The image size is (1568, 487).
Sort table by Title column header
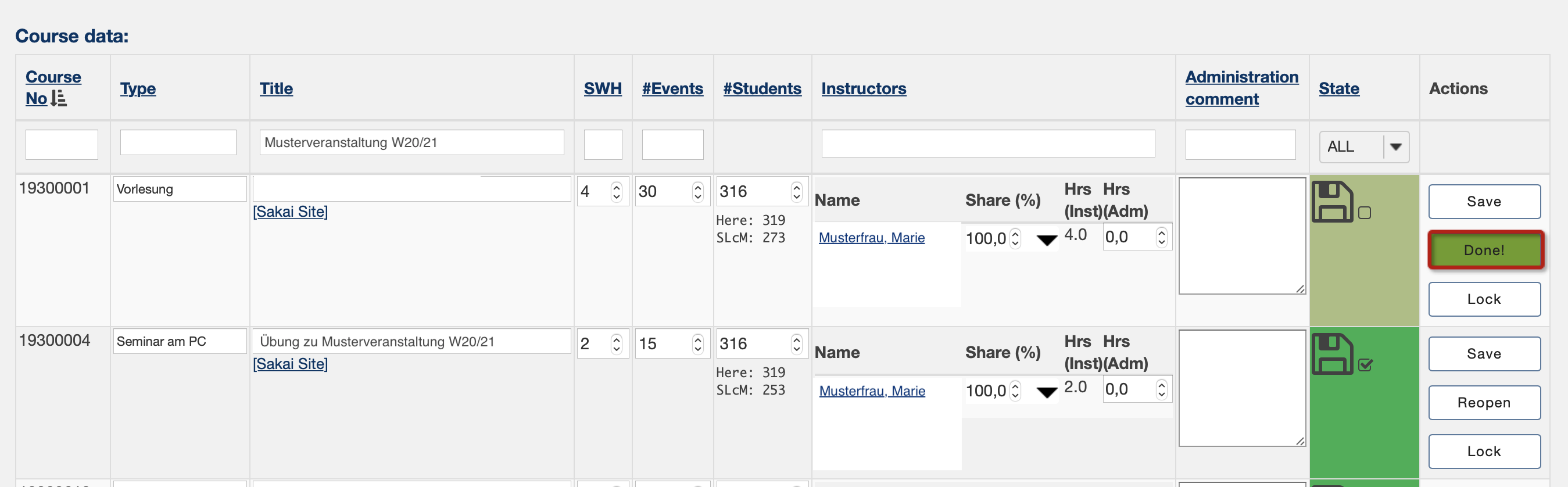[275, 88]
